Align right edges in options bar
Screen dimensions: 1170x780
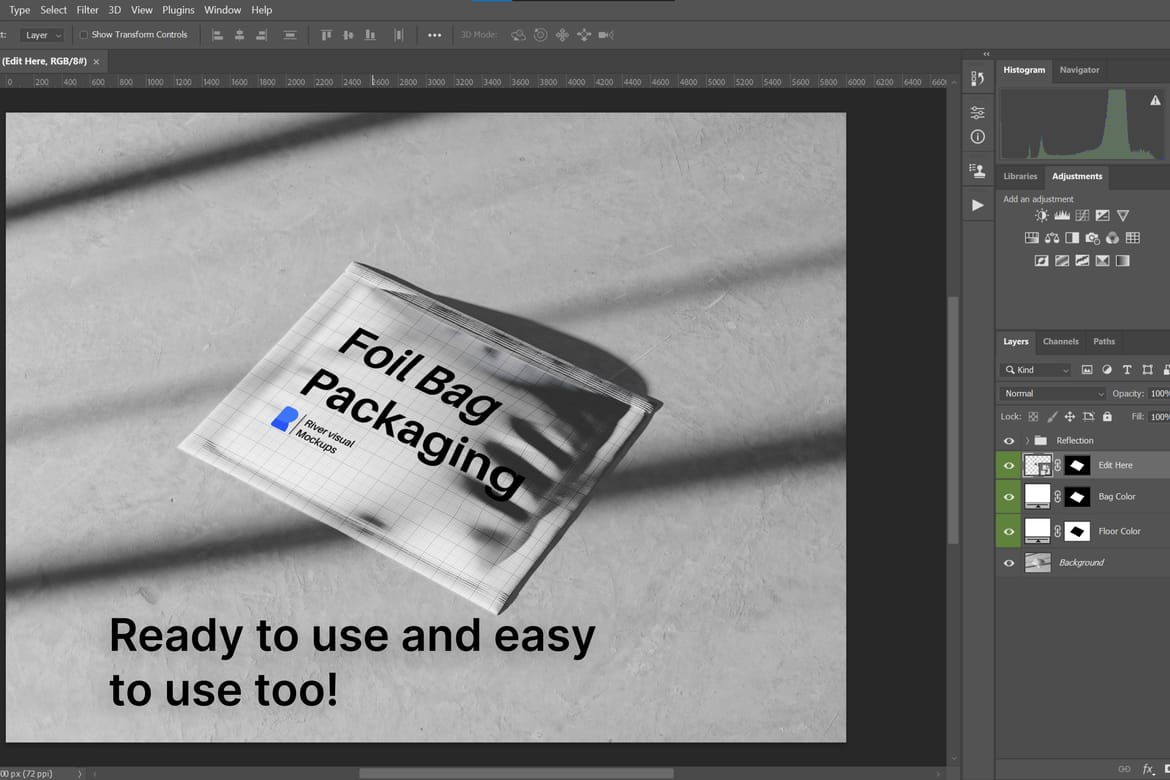(x=261, y=35)
